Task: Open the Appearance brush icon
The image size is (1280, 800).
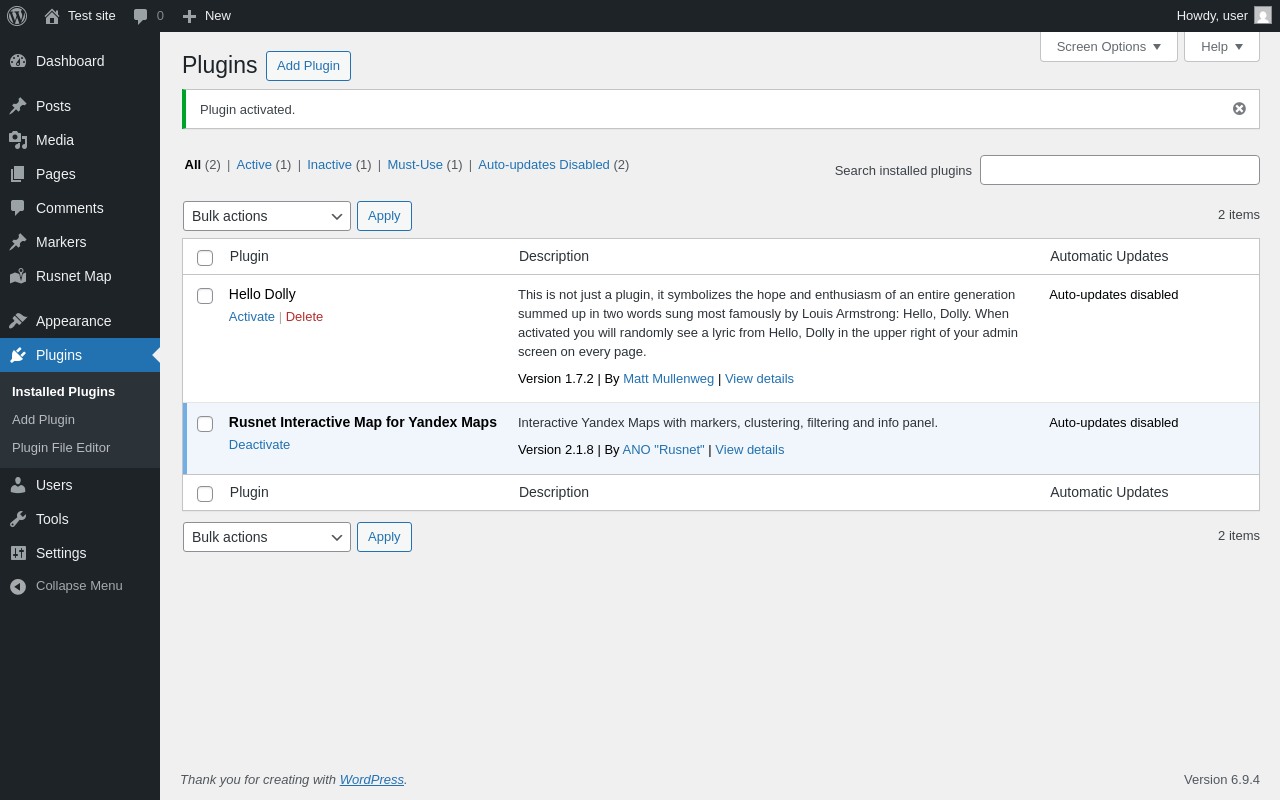Action: click(x=18, y=321)
